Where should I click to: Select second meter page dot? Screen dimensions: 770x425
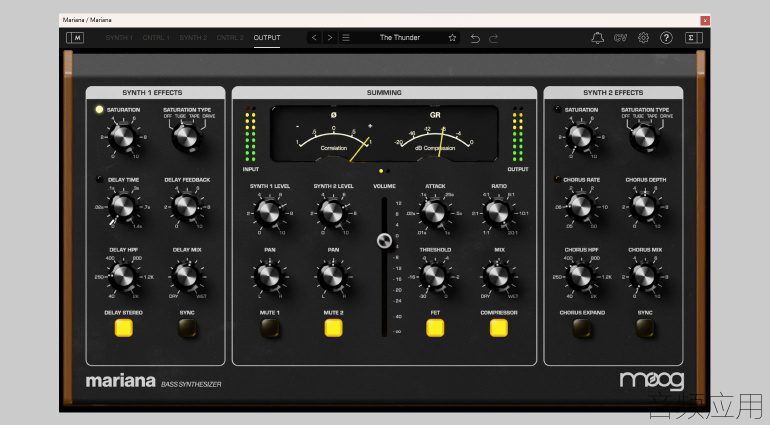(x=388, y=171)
